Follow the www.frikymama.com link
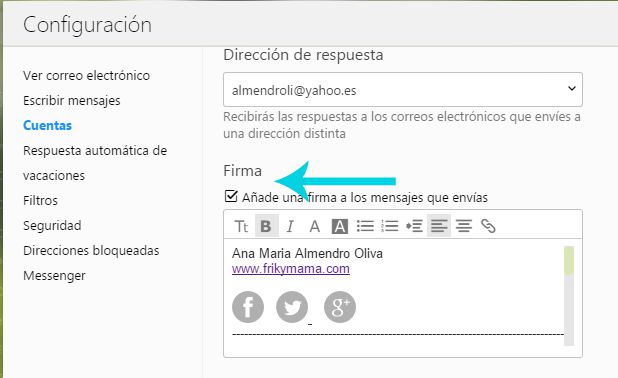Screen dimensions: 618x378 (x=291, y=269)
